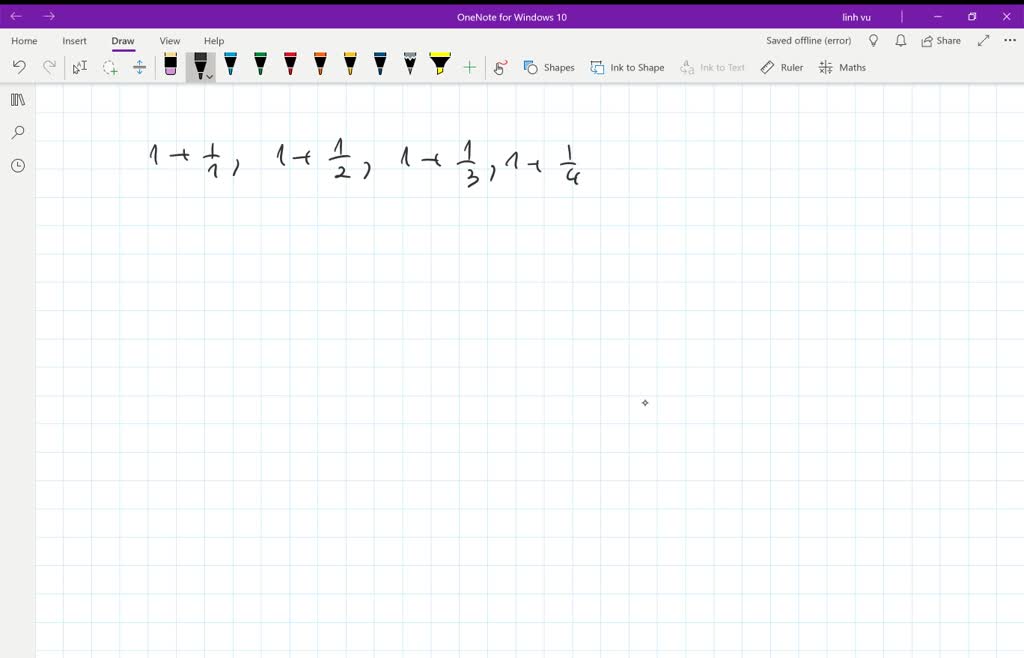Switch to the Home tab
This screenshot has width=1024, height=658.
23,41
